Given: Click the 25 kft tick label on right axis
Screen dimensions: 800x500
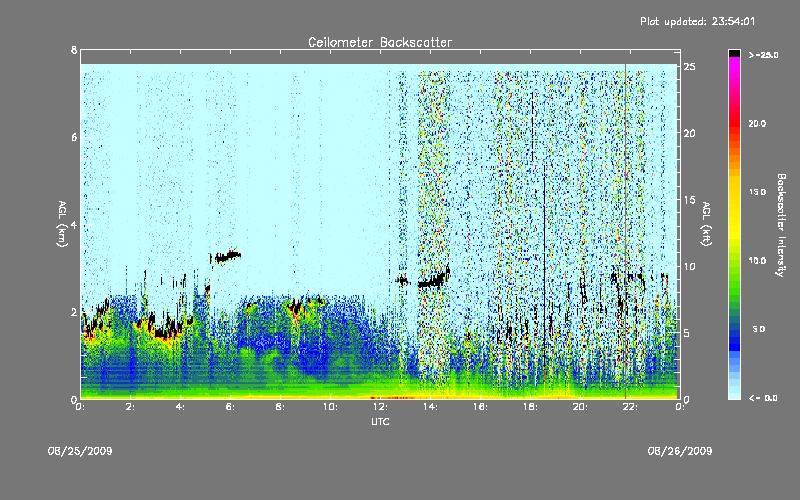Looking at the screenshot, I should point(689,67).
